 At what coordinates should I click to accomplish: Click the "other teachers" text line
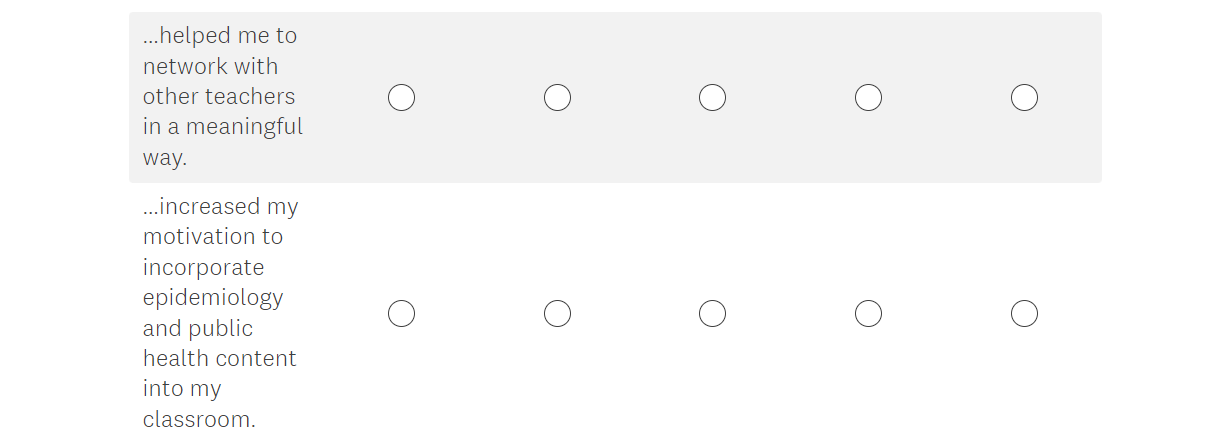point(219,97)
